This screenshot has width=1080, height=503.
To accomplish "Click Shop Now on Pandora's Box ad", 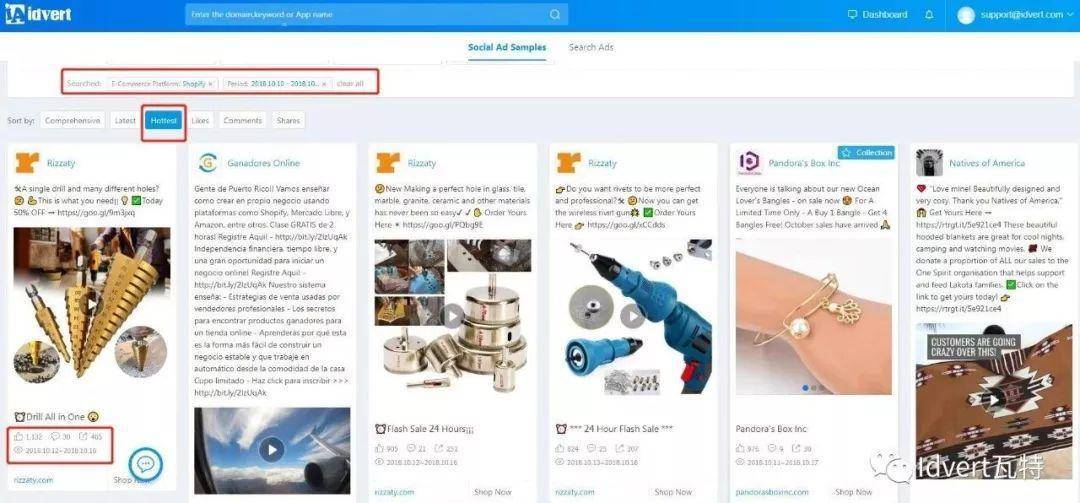I will (x=854, y=492).
